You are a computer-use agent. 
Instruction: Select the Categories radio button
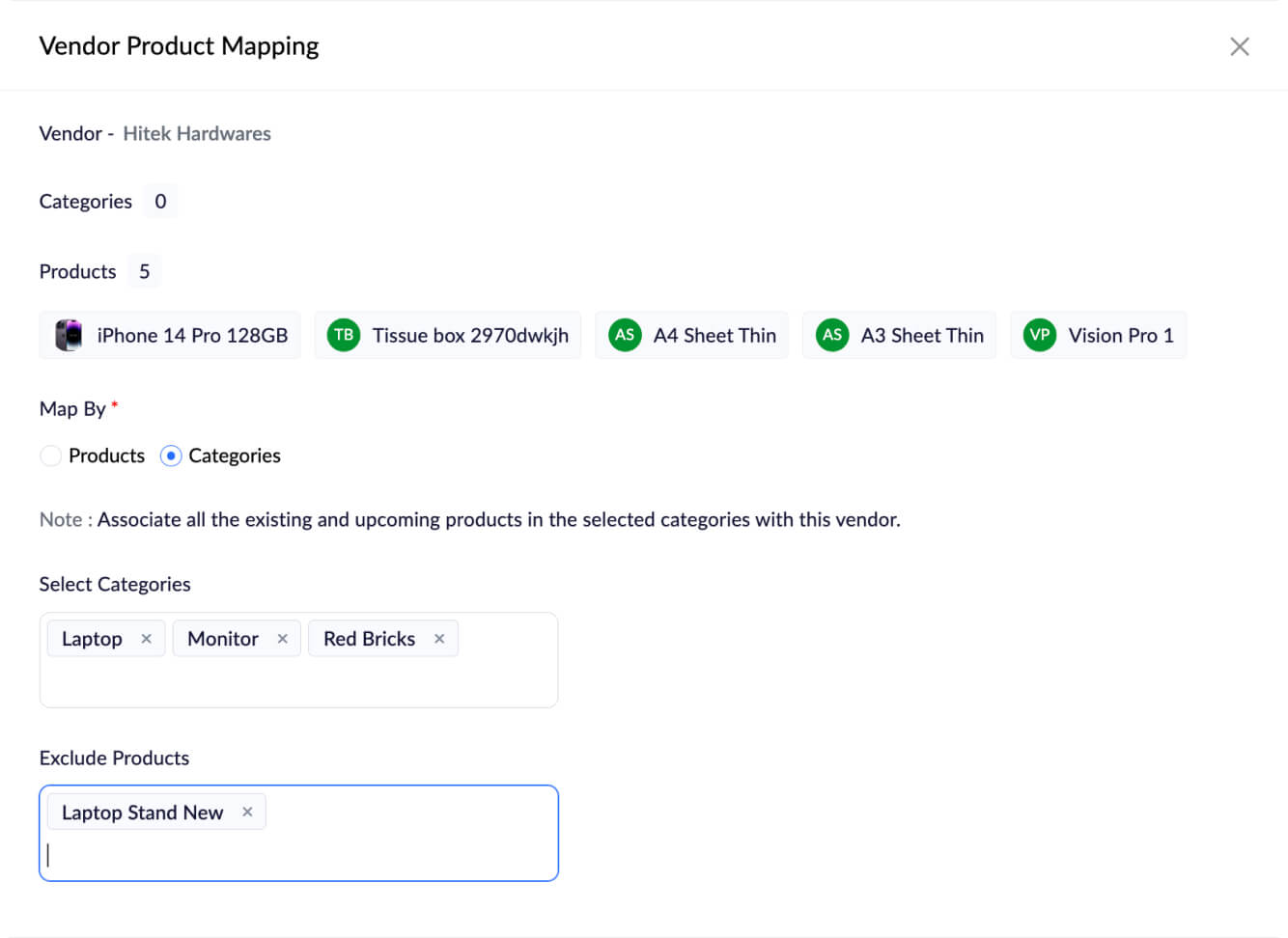pyautogui.click(x=171, y=455)
